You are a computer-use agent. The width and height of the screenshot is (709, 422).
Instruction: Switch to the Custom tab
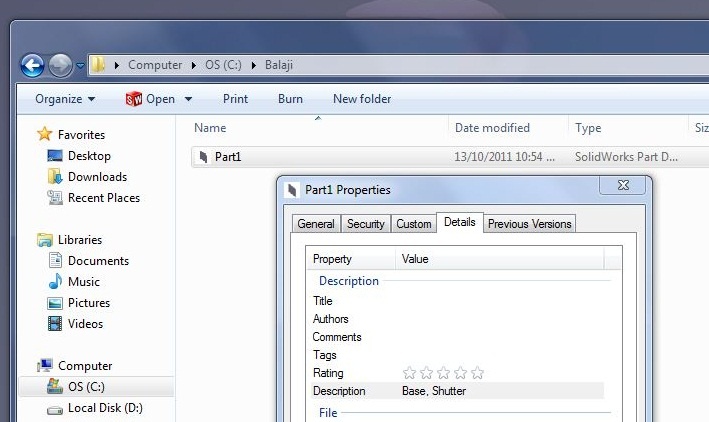(x=414, y=224)
